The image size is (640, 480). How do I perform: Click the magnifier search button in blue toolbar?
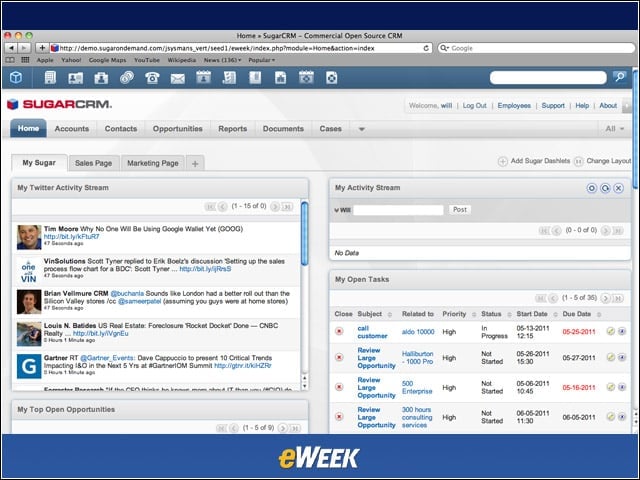click(620, 77)
